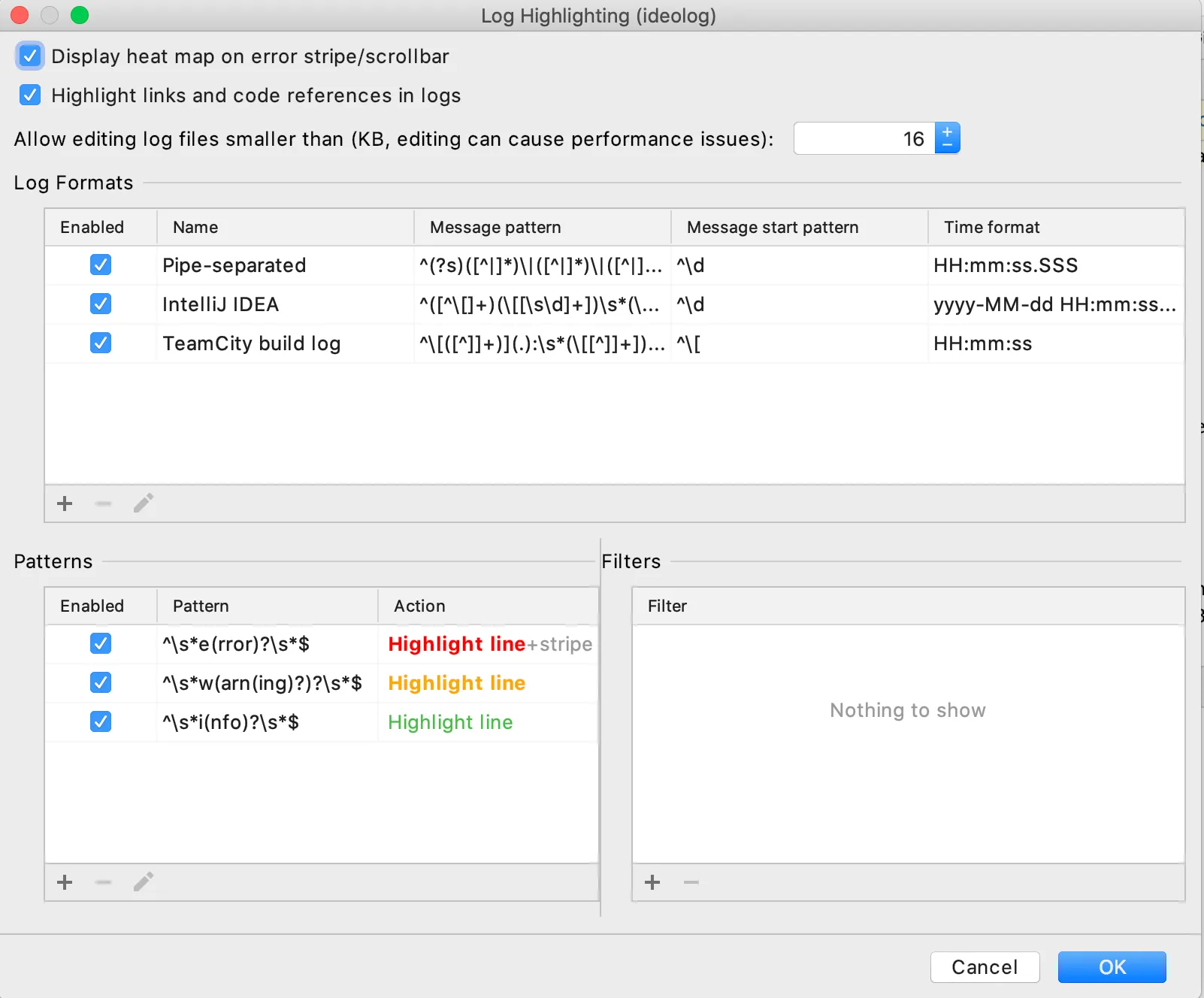This screenshot has height=998, width=1204.
Task: Confirm settings with the OK button
Action: [x=1112, y=967]
